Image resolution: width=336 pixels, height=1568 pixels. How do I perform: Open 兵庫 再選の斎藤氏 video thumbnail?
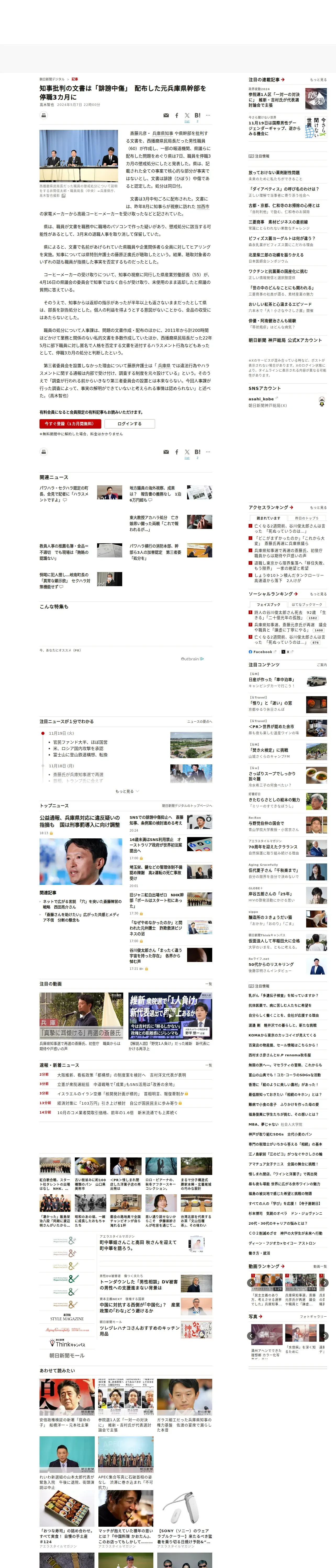pos(81,1015)
